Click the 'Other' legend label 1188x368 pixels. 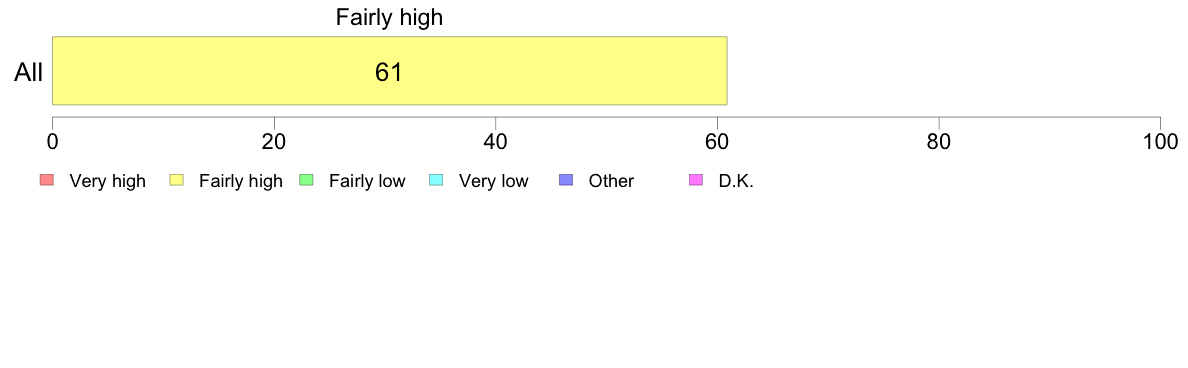611,181
